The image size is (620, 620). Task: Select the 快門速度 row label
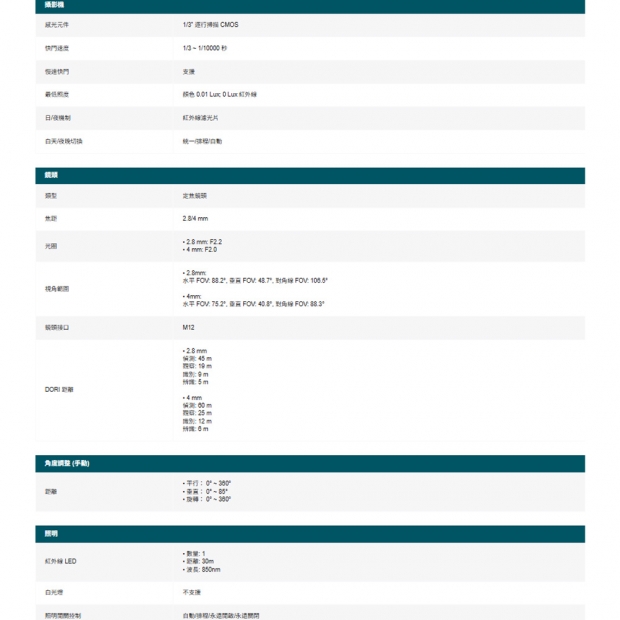tap(57, 47)
